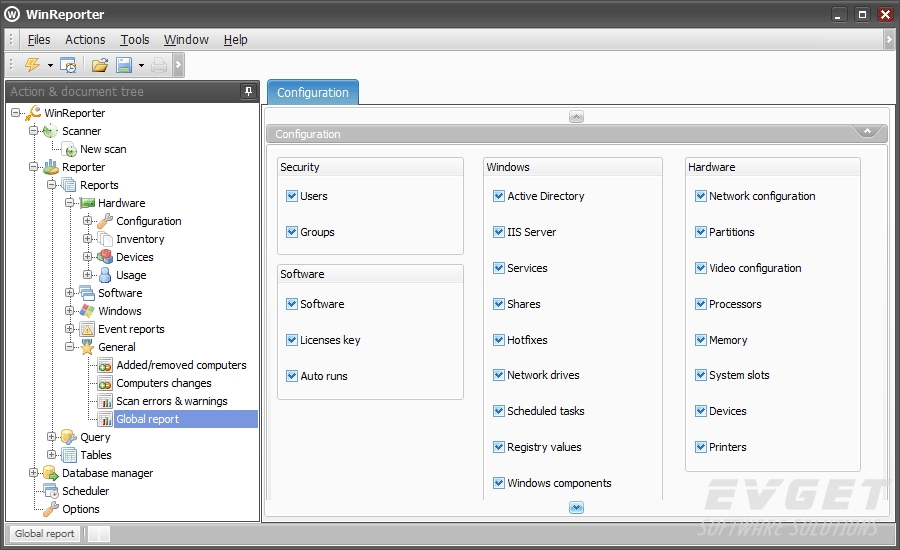This screenshot has height=550, width=900.
Task: Click the Configuration wrench icon in tree
Action: tap(105, 221)
